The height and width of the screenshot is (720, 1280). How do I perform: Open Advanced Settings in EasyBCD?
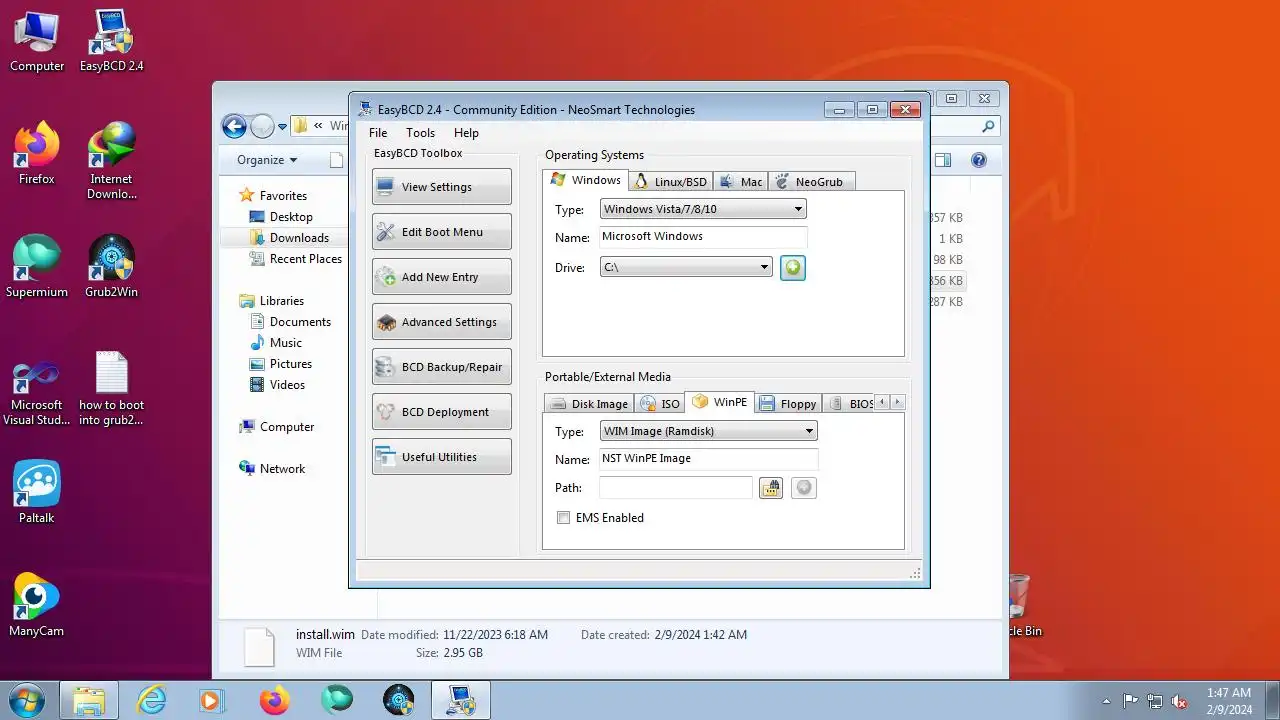[x=441, y=322]
